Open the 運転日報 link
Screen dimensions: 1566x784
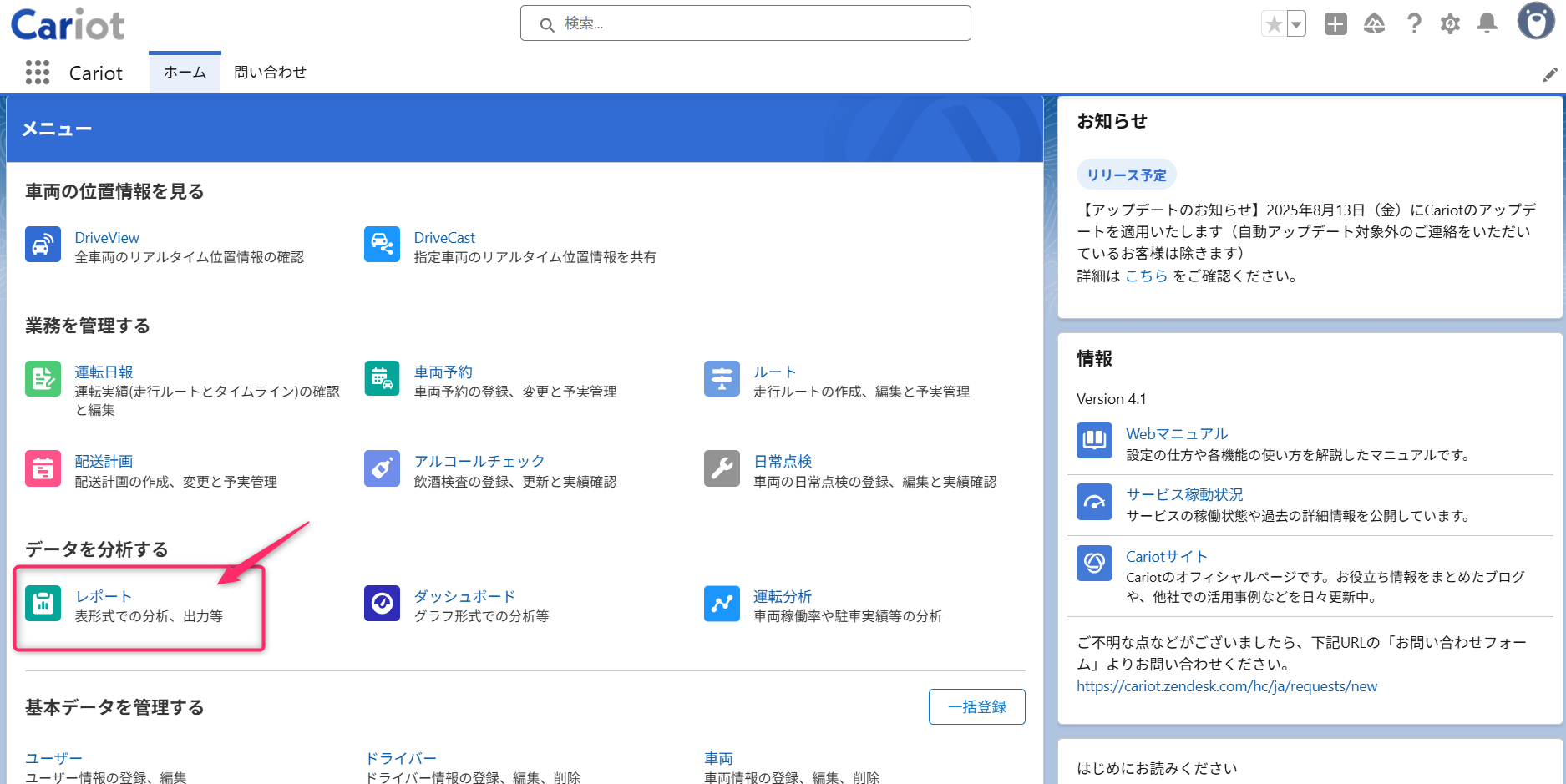tap(104, 372)
